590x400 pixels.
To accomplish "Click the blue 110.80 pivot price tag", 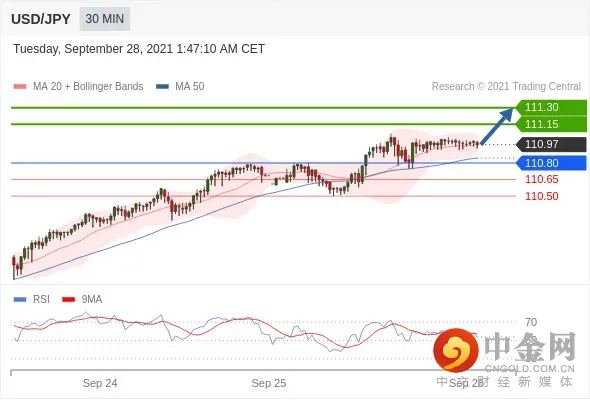I will (x=551, y=163).
